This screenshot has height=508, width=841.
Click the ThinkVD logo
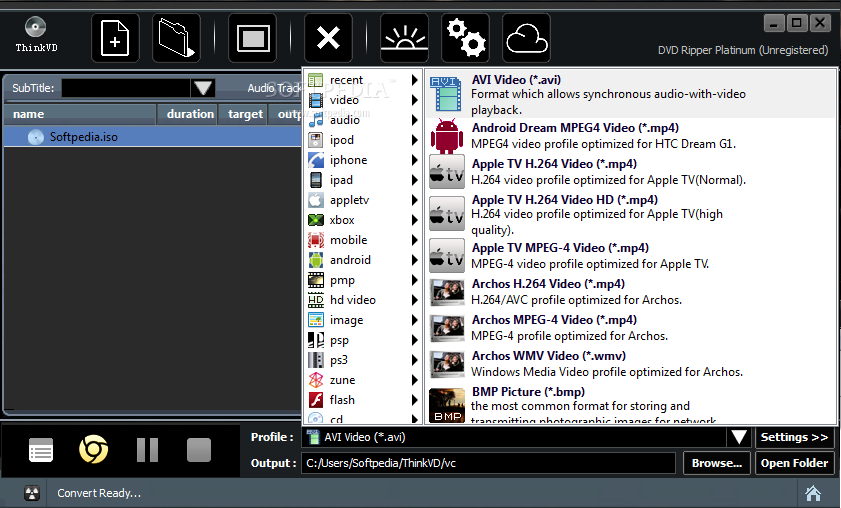point(36,34)
